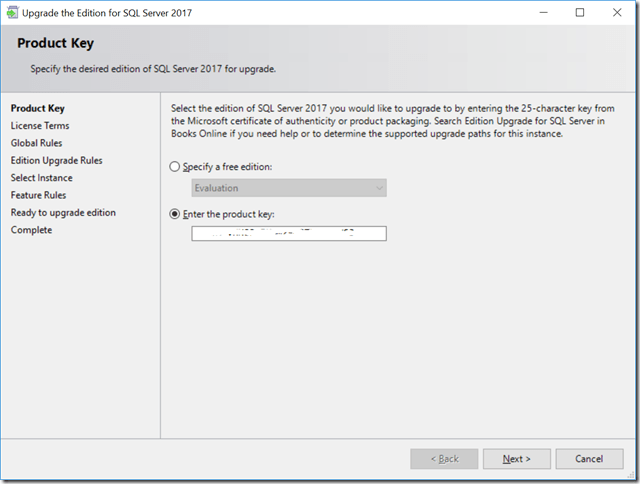
Task: Click the 'Upgrade the Edition for SQL Server 2017' title
Action: (x=107, y=13)
